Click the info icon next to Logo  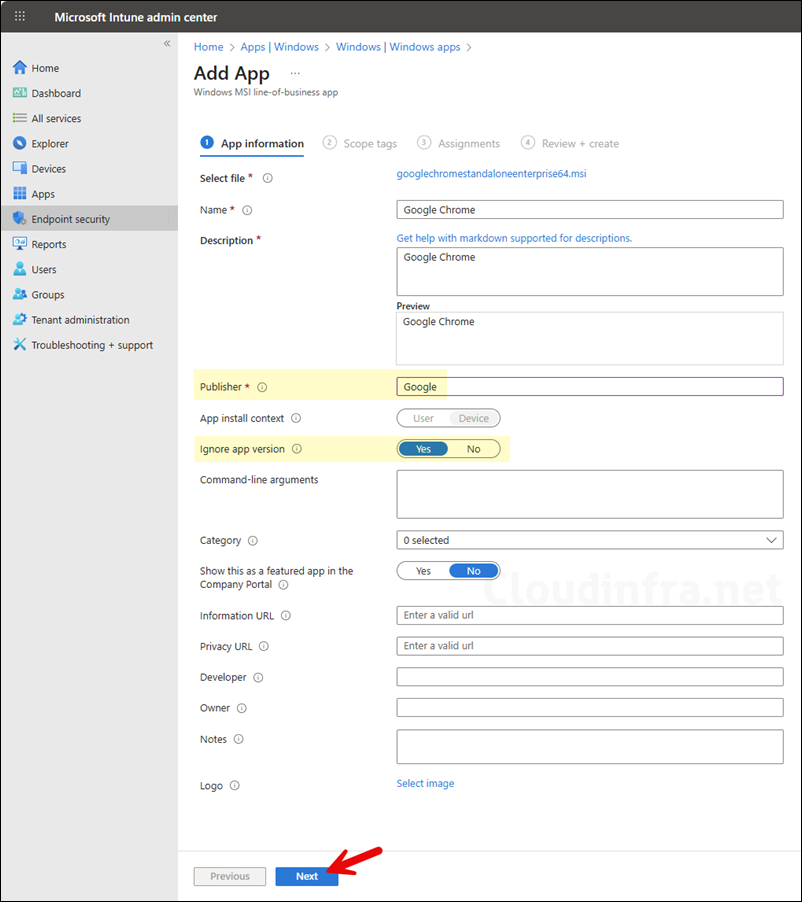click(235, 786)
